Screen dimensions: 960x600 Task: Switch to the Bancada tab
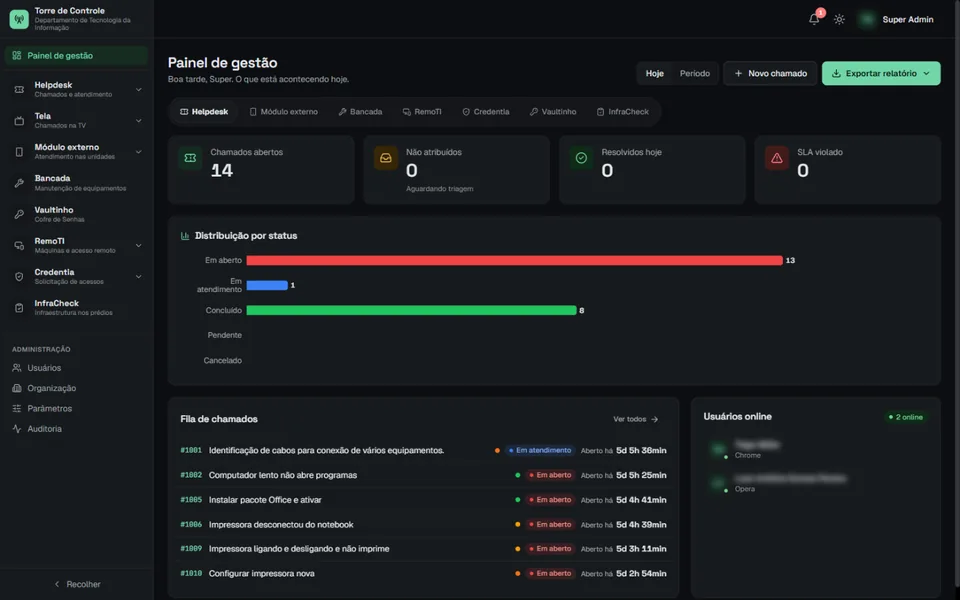[360, 111]
